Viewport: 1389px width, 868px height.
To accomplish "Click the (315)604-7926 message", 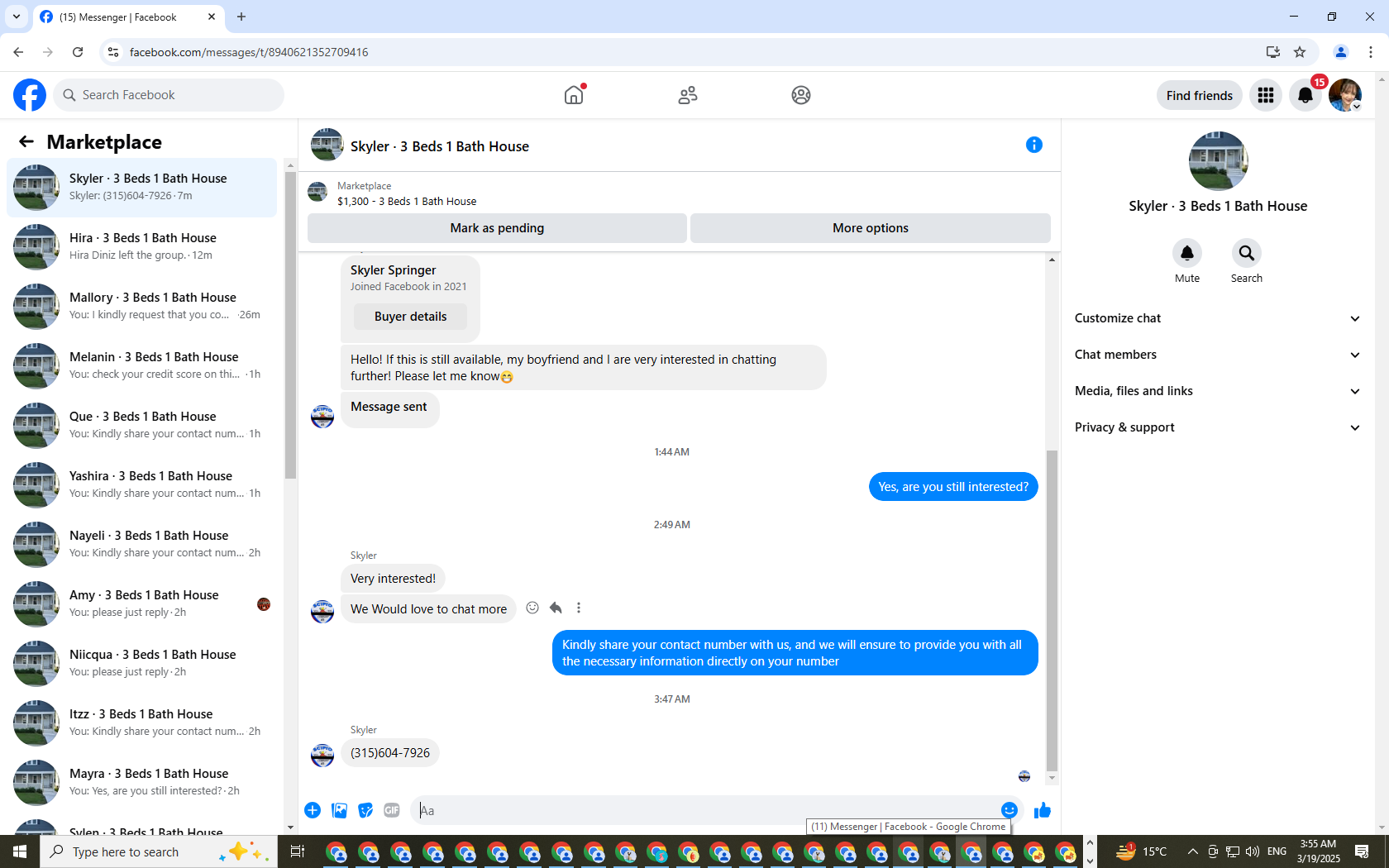I will 390,753.
